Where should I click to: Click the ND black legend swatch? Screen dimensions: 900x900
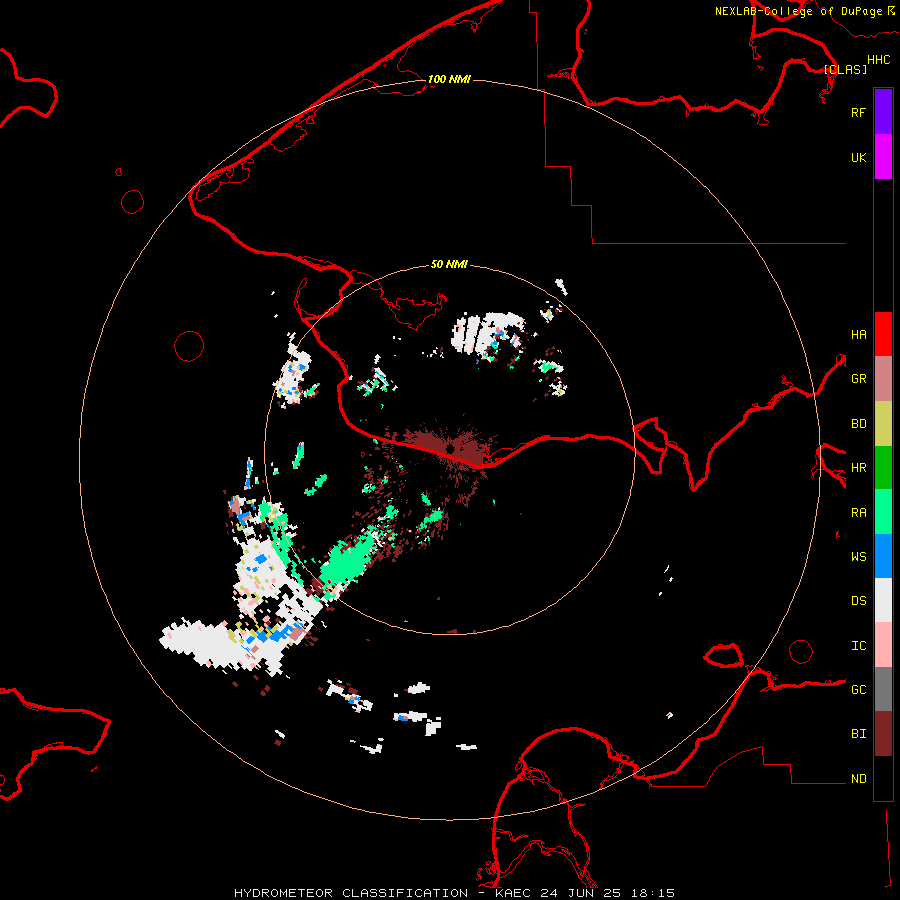click(x=883, y=778)
